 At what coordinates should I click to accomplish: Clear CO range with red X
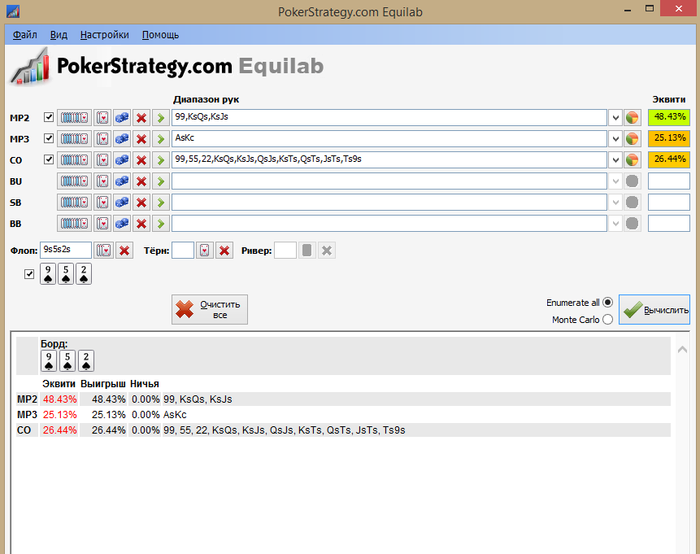pos(142,160)
